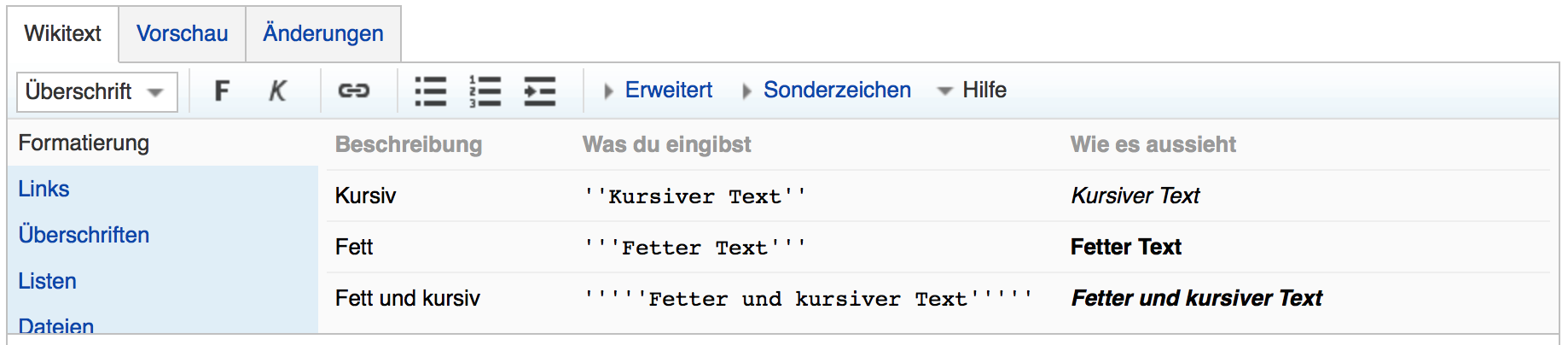
Task: Click the italic (K) formatting icon
Action: tap(277, 91)
